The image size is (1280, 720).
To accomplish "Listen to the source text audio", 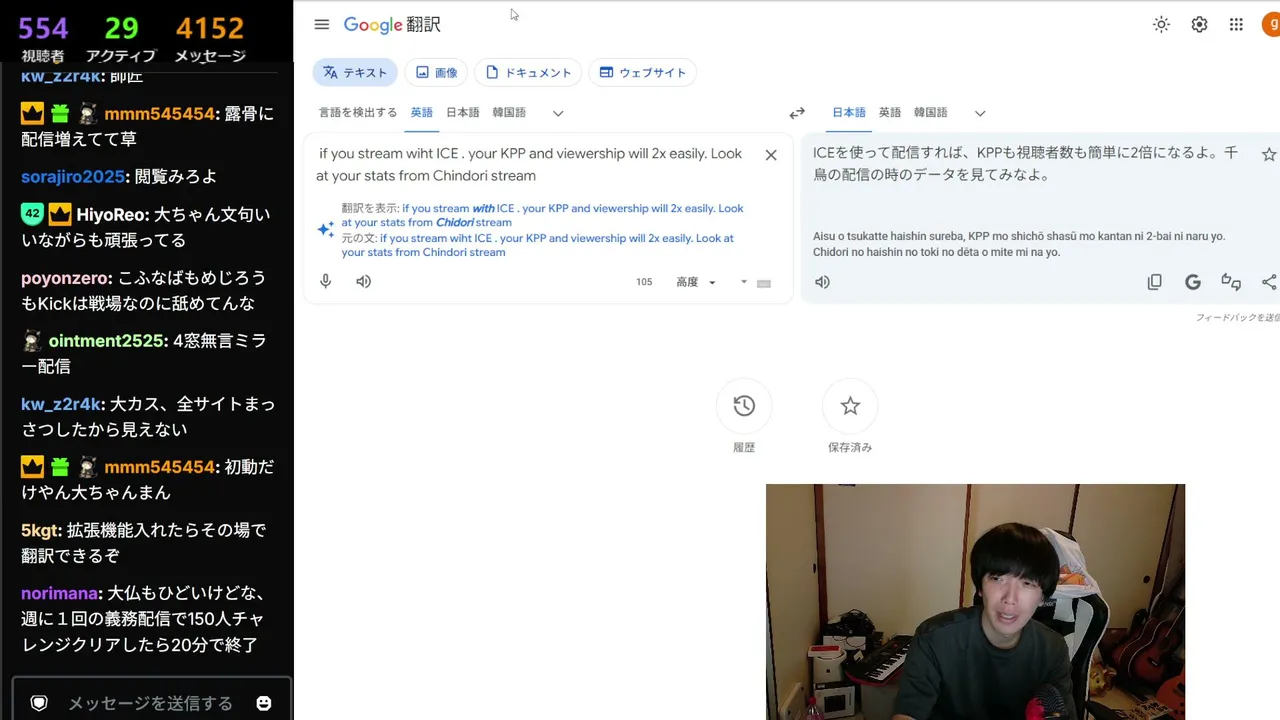I will click(x=364, y=282).
